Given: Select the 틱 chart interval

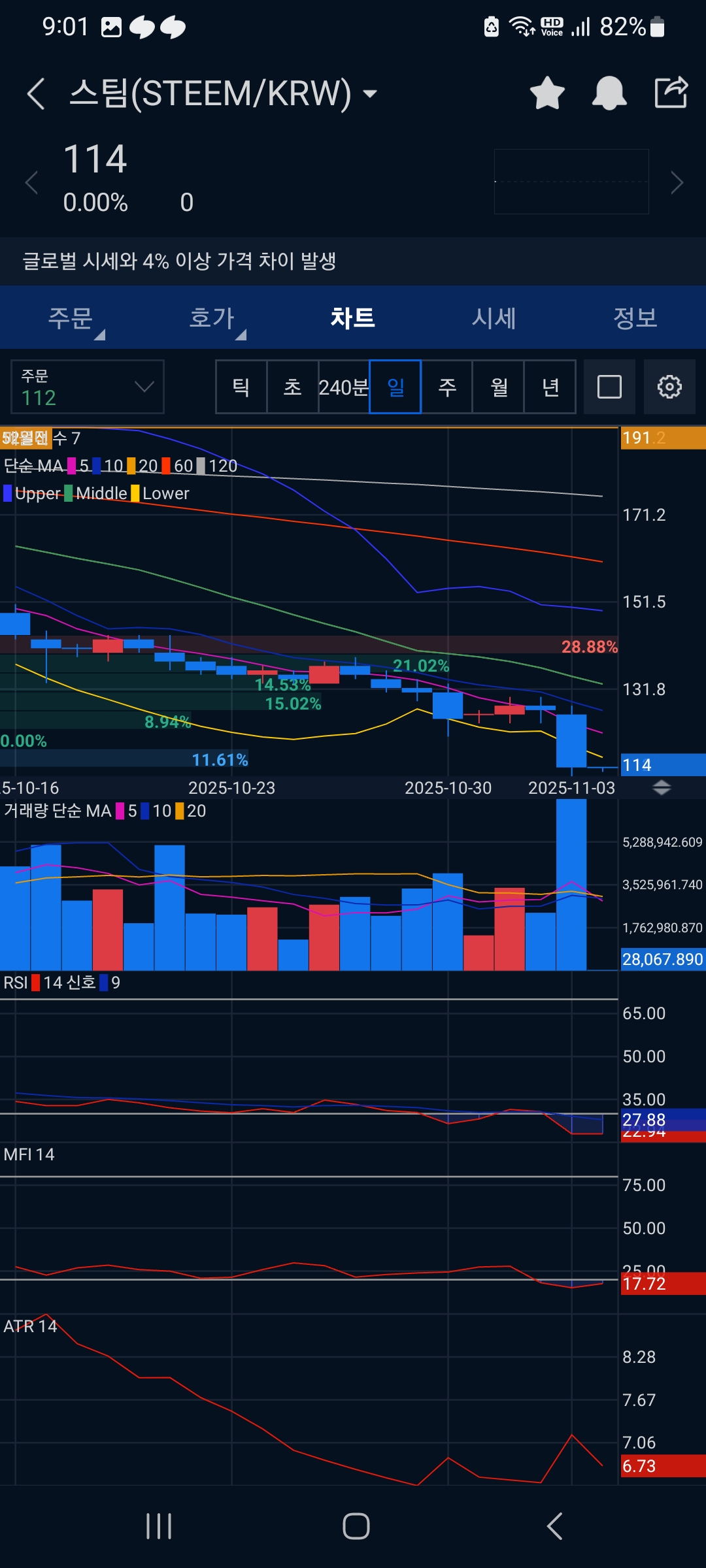Looking at the screenshot, I should [241, 387].
